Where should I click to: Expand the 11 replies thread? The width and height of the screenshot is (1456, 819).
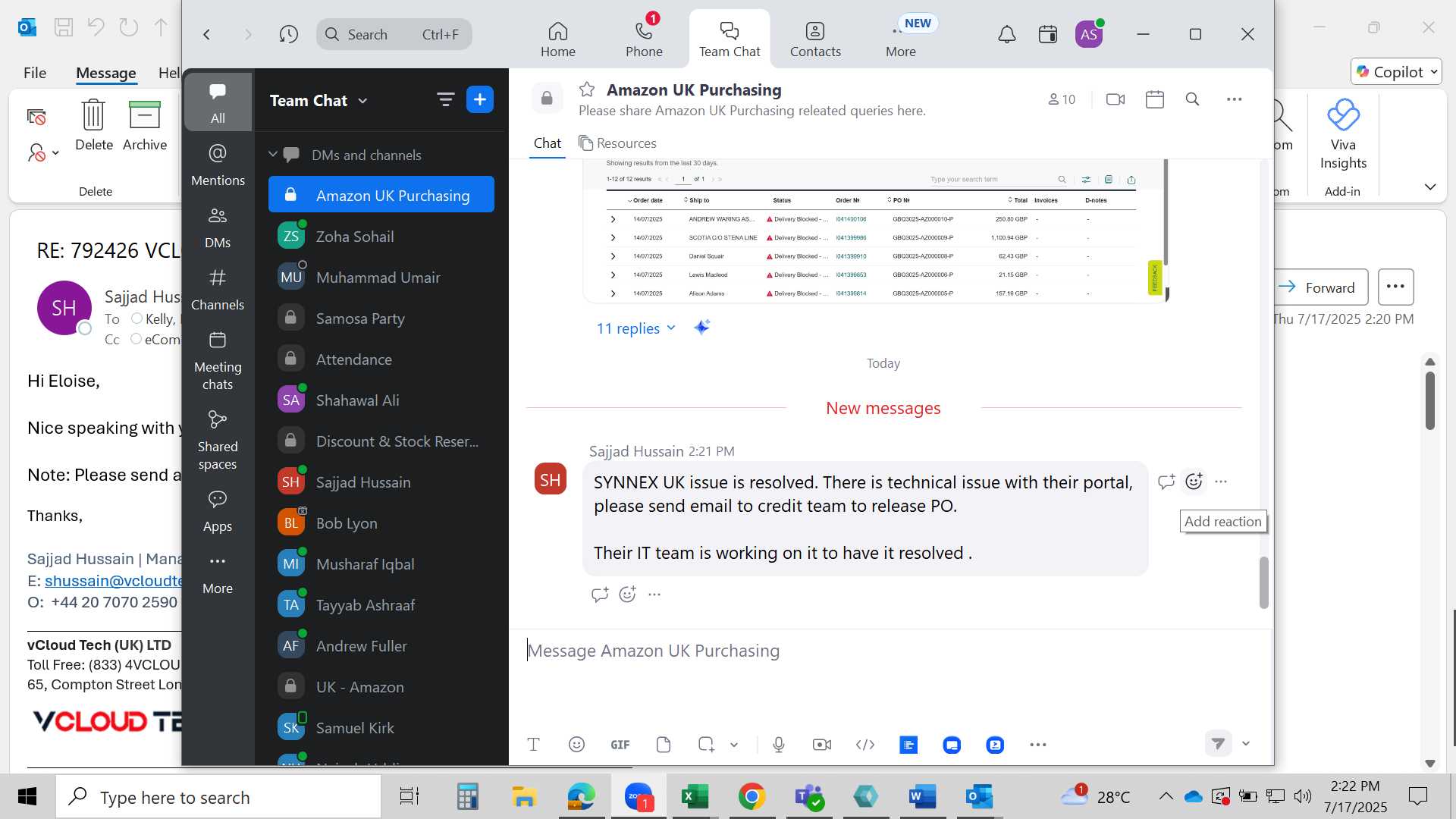[x=635, y=328]
